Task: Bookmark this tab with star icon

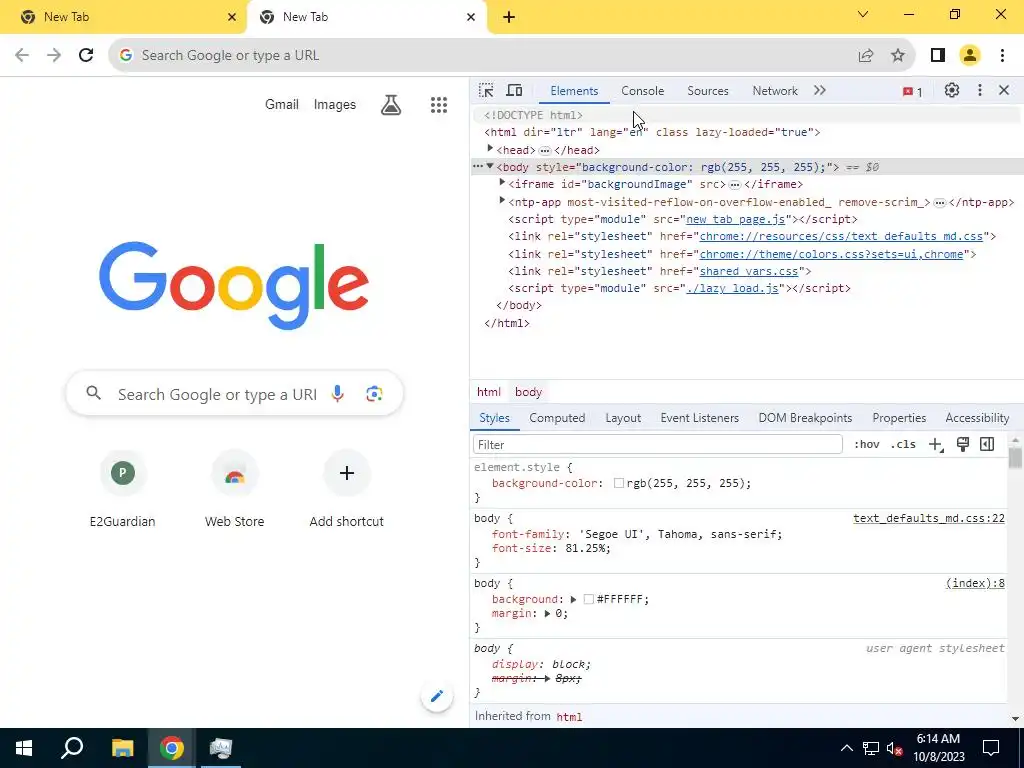Action: [898, 56]
